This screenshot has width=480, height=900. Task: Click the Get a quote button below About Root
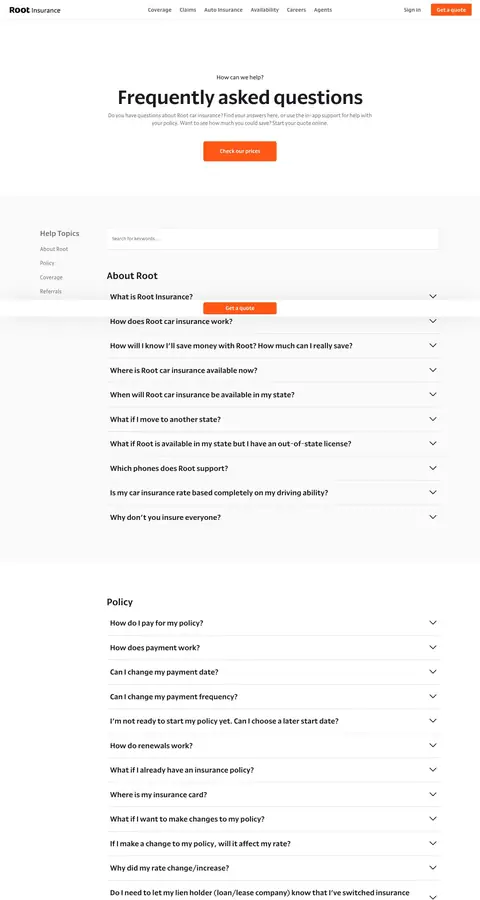click(x=240, y=308)
